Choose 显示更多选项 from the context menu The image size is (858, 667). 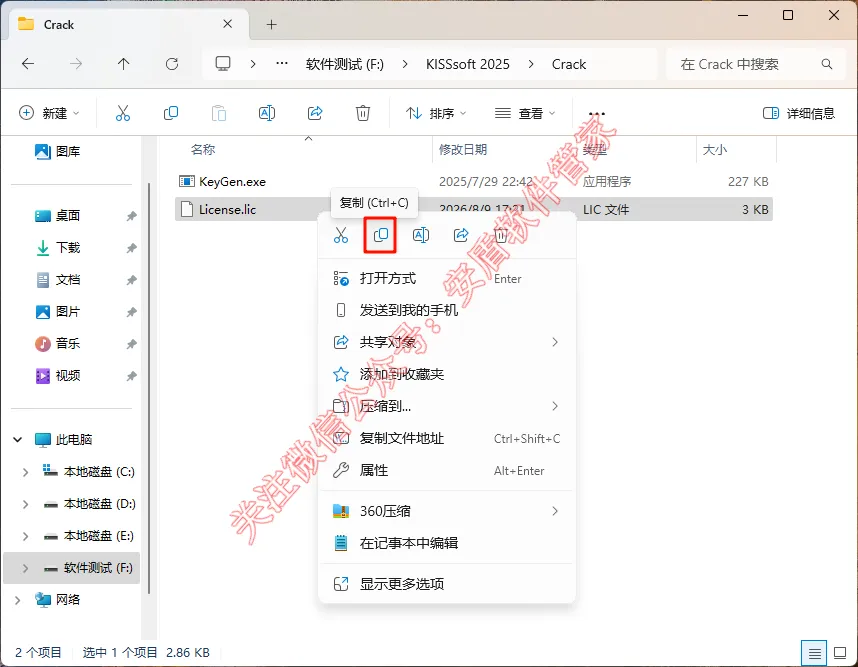pos(447,584)
